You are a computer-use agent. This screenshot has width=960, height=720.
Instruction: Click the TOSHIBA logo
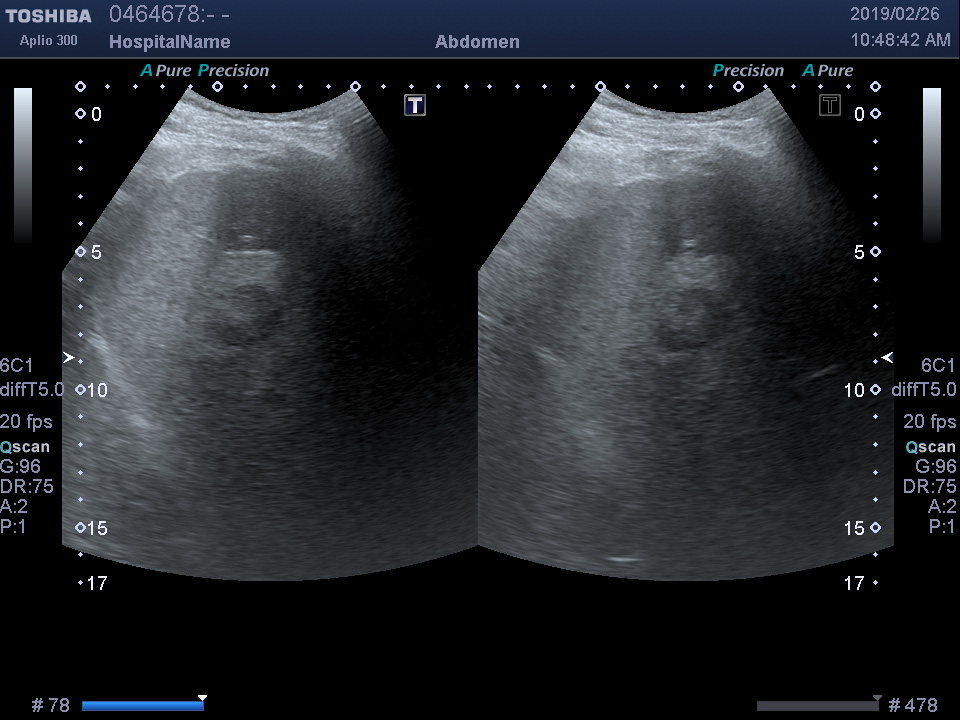[48, 16]
